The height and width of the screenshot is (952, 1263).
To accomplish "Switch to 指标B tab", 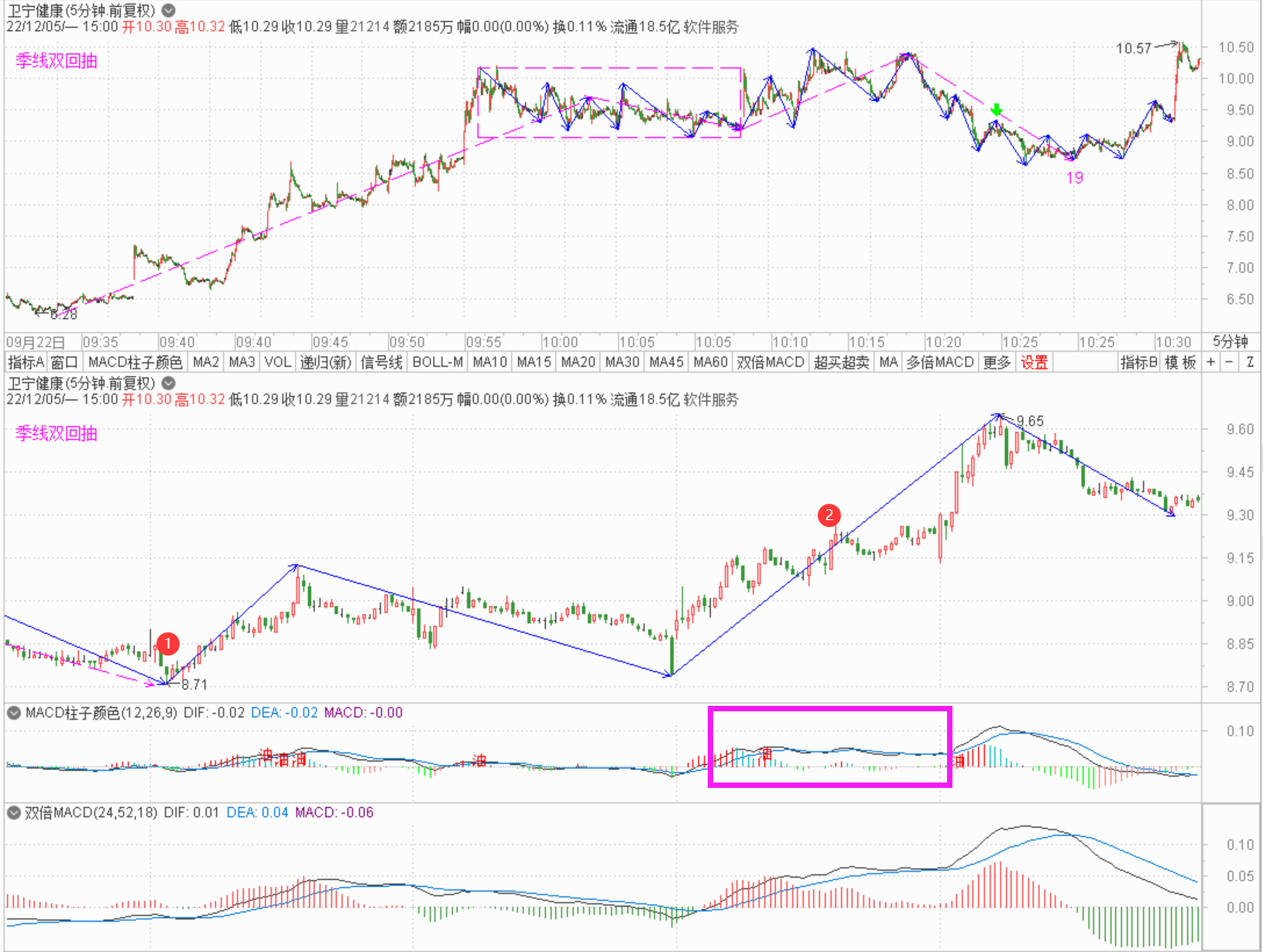I will 1139,362.
